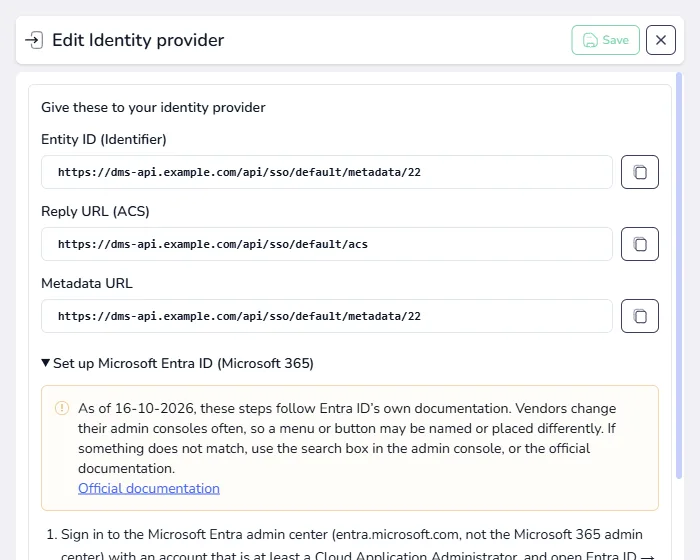
Task: Click the Reply URL ACS field
Action: point(327,244)
